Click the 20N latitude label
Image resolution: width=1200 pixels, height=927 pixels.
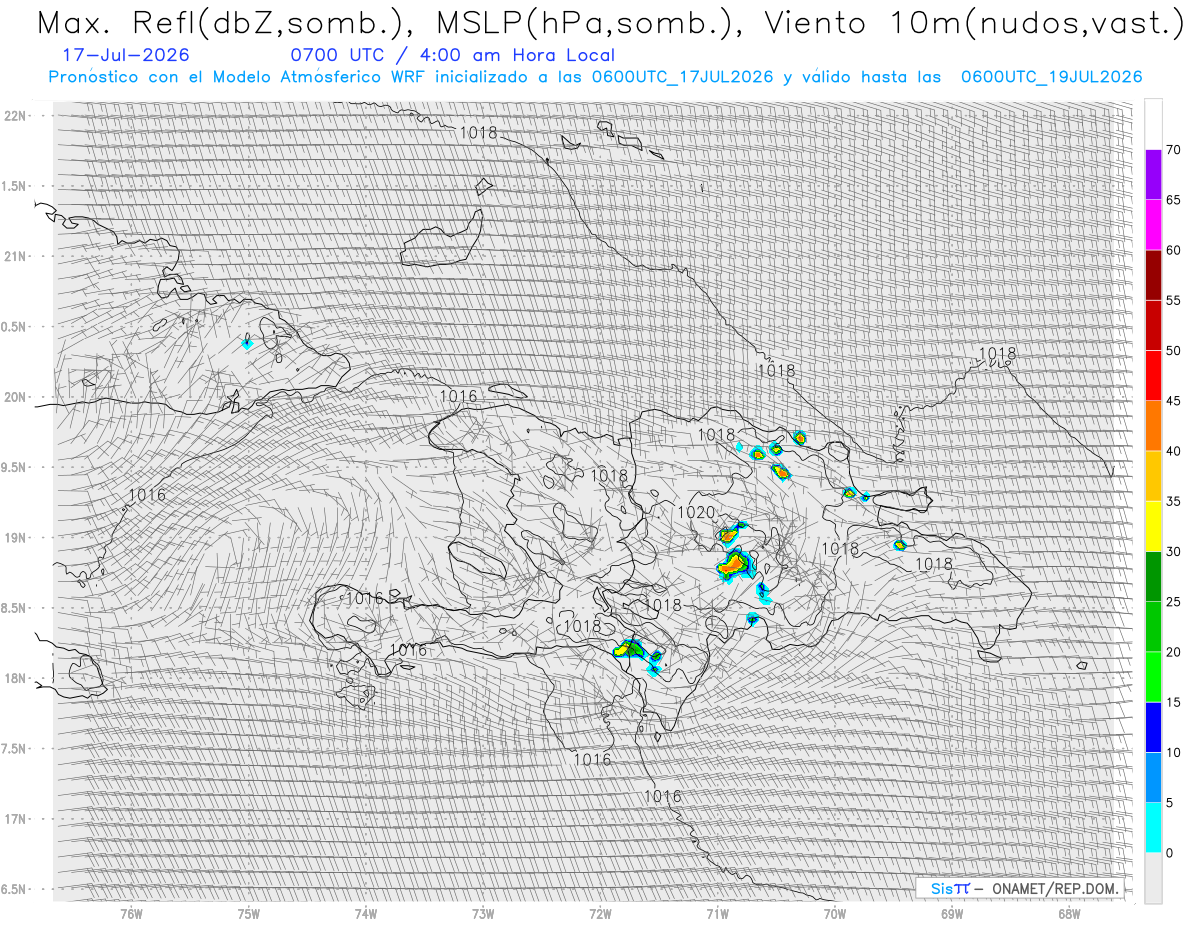coord(17,397)
